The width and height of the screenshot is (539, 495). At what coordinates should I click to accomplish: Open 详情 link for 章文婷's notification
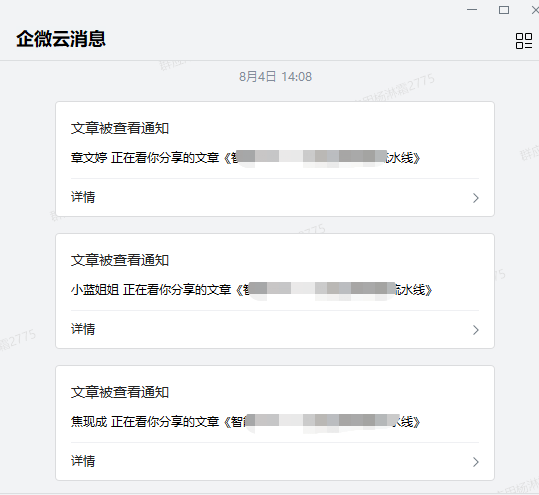(x=83, y=197)
